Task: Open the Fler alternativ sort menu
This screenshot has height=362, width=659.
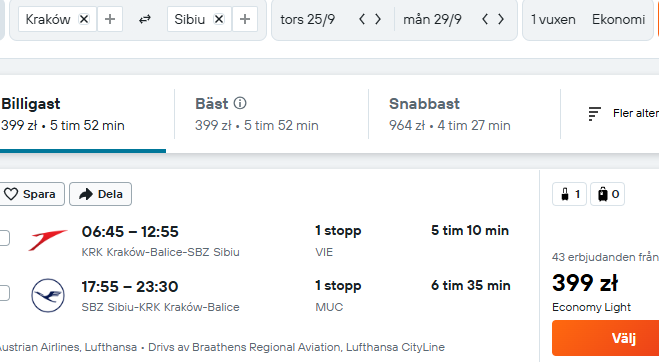Action: 623,114
